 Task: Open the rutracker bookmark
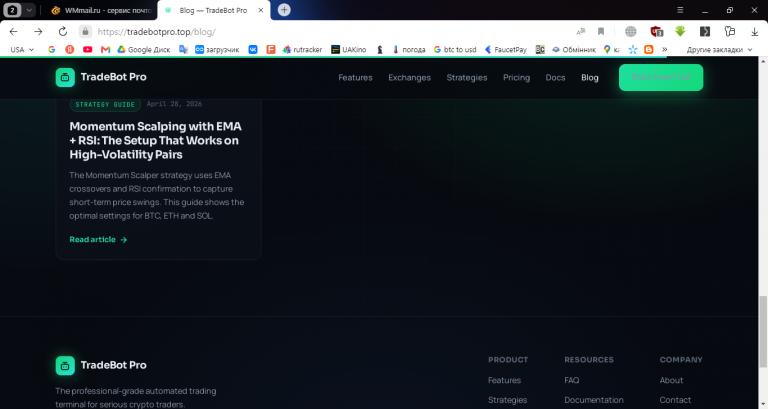303,49
